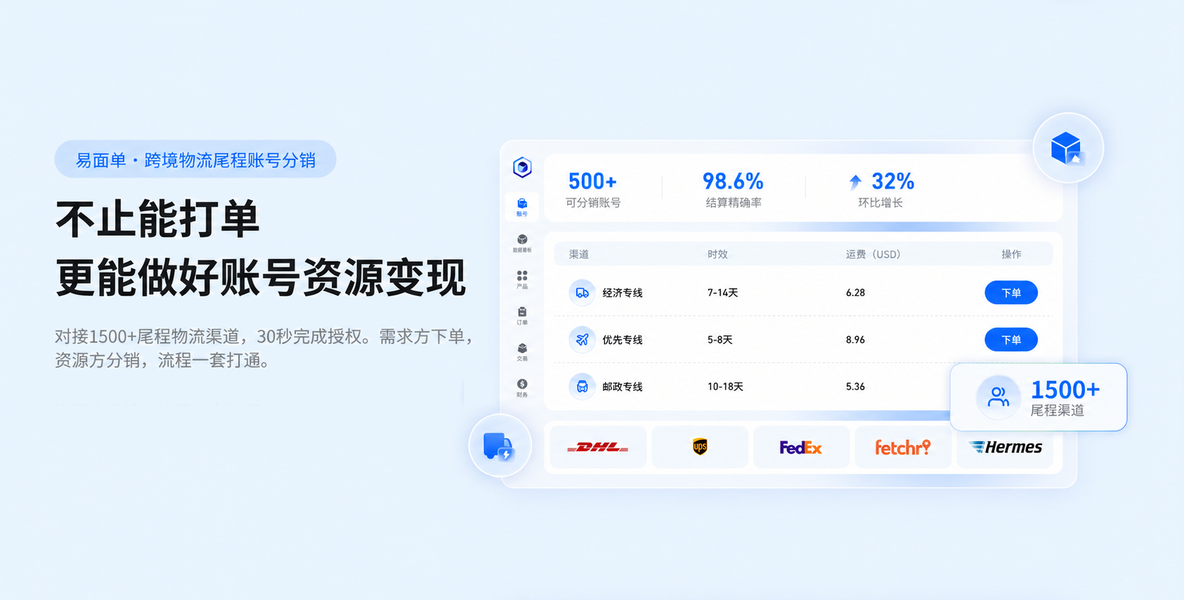Click the airplane icon for 优先专线
This screenshot has height=600, width=1184.
coord(582,340)
